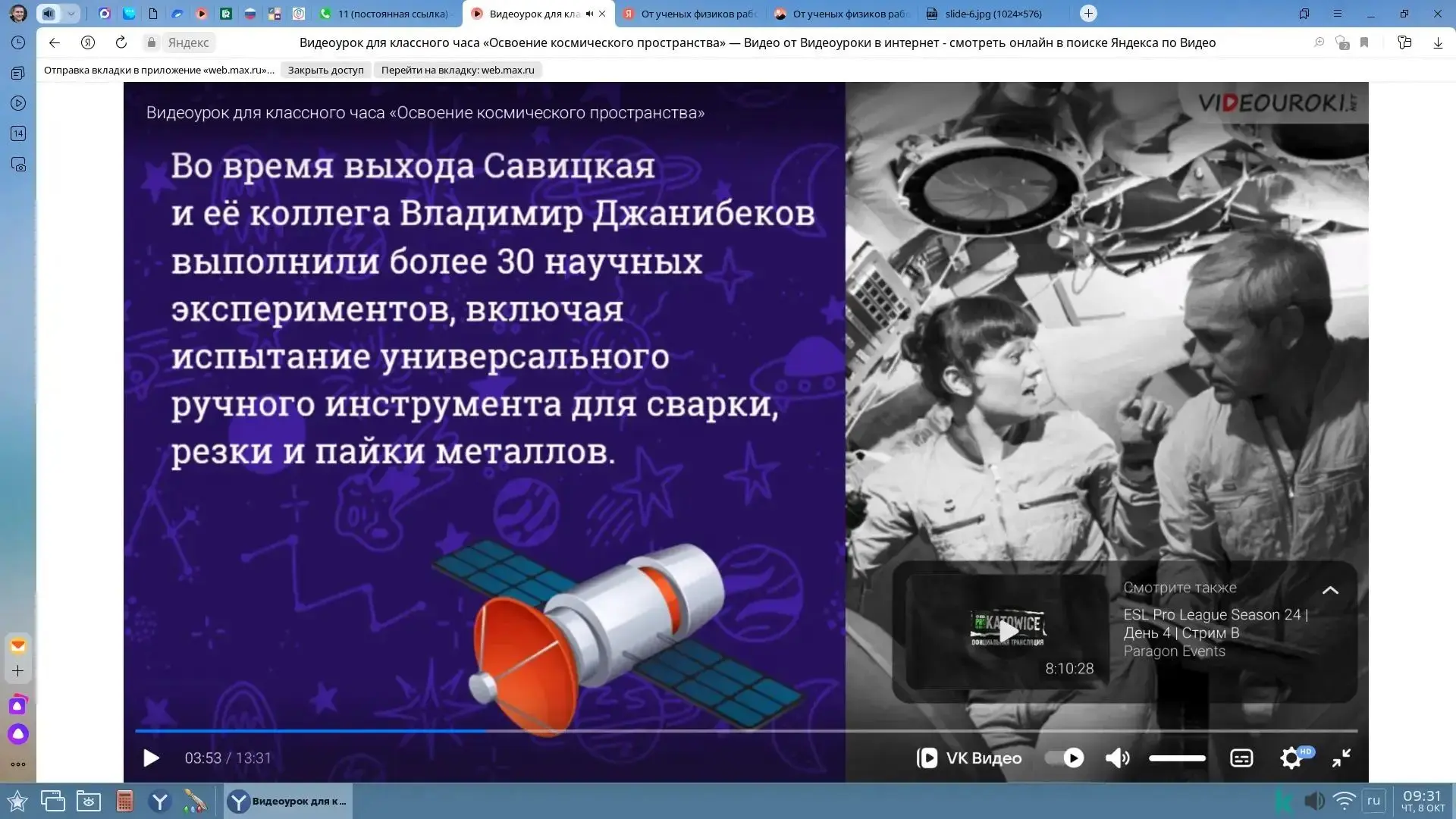Close the Видеоурок tab
Image resolution: width=1456 pixels, height=819 pixels.
coord(602,14)
